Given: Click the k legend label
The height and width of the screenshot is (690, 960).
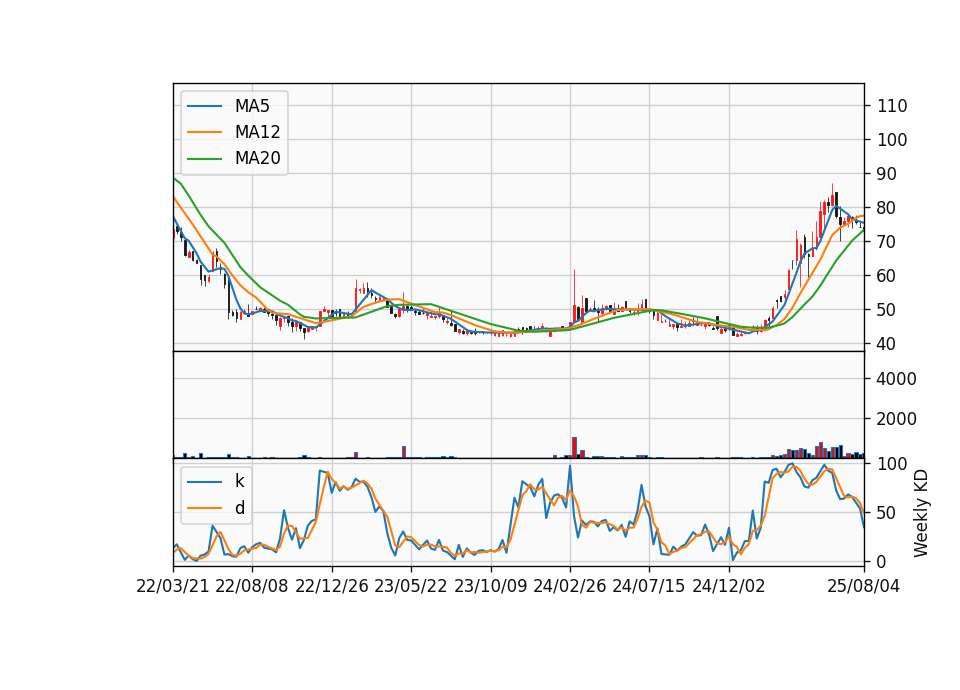Looking at the screenshot, I should pos(239,481).
